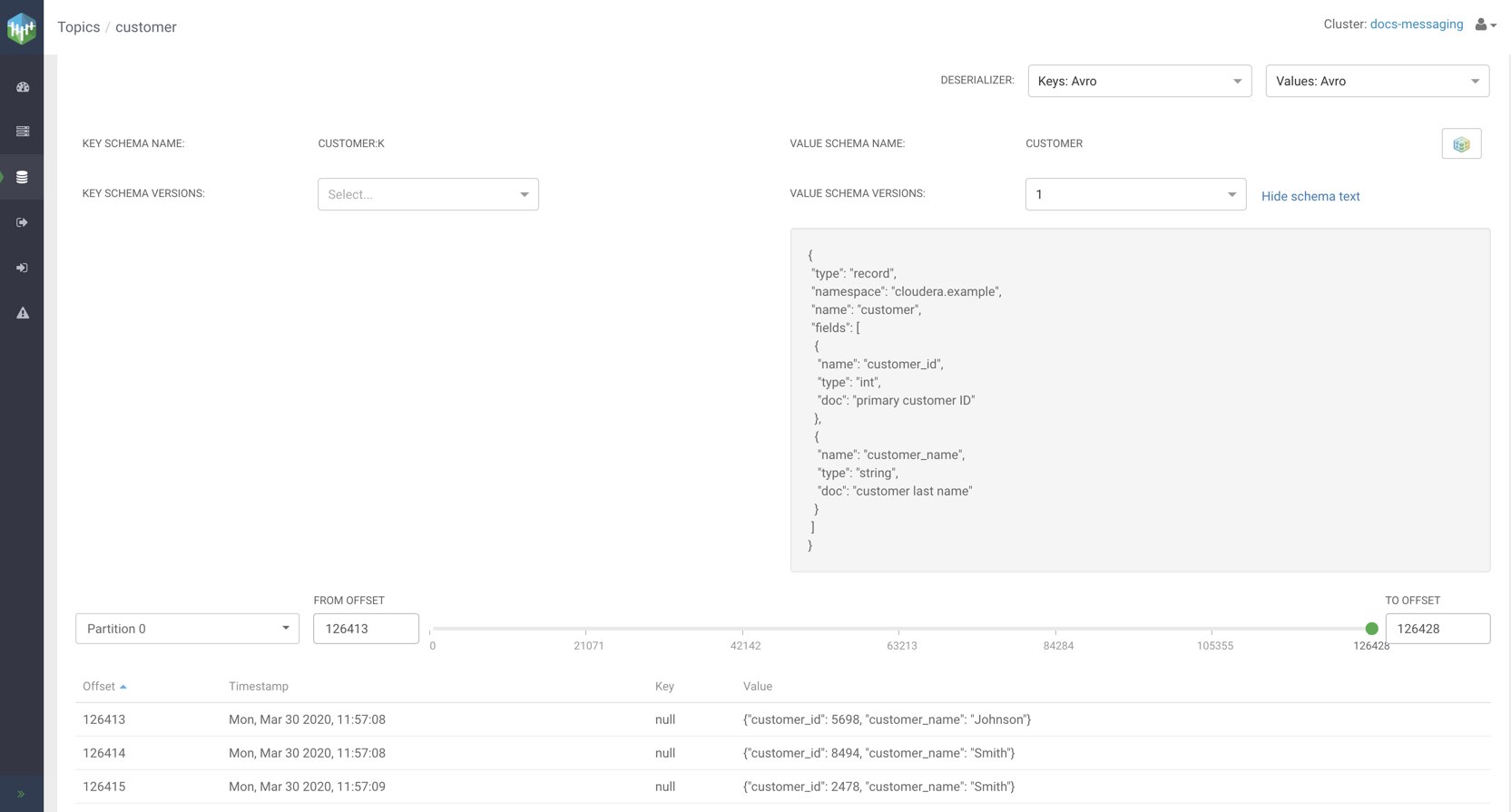This screenshot has width=1511, height=812.
Task: Click the From Offset input field
Action: point(366,629)
